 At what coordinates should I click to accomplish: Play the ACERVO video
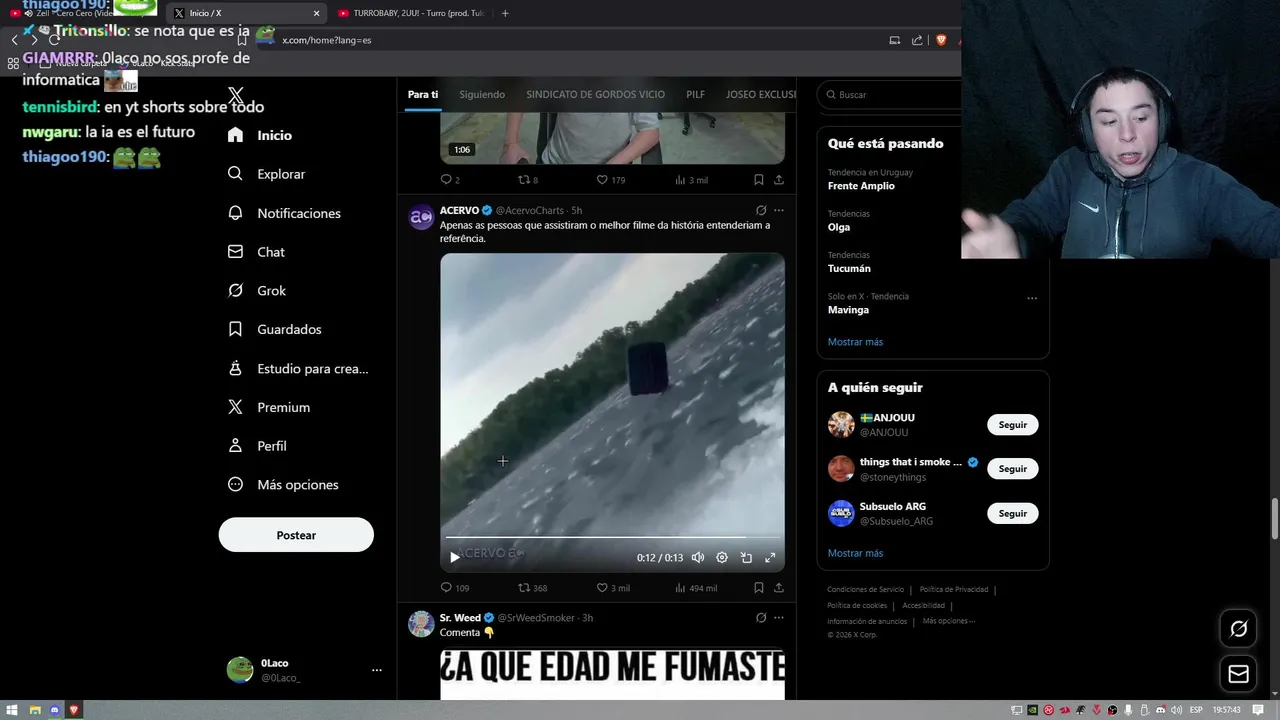(x=455, y=557)
